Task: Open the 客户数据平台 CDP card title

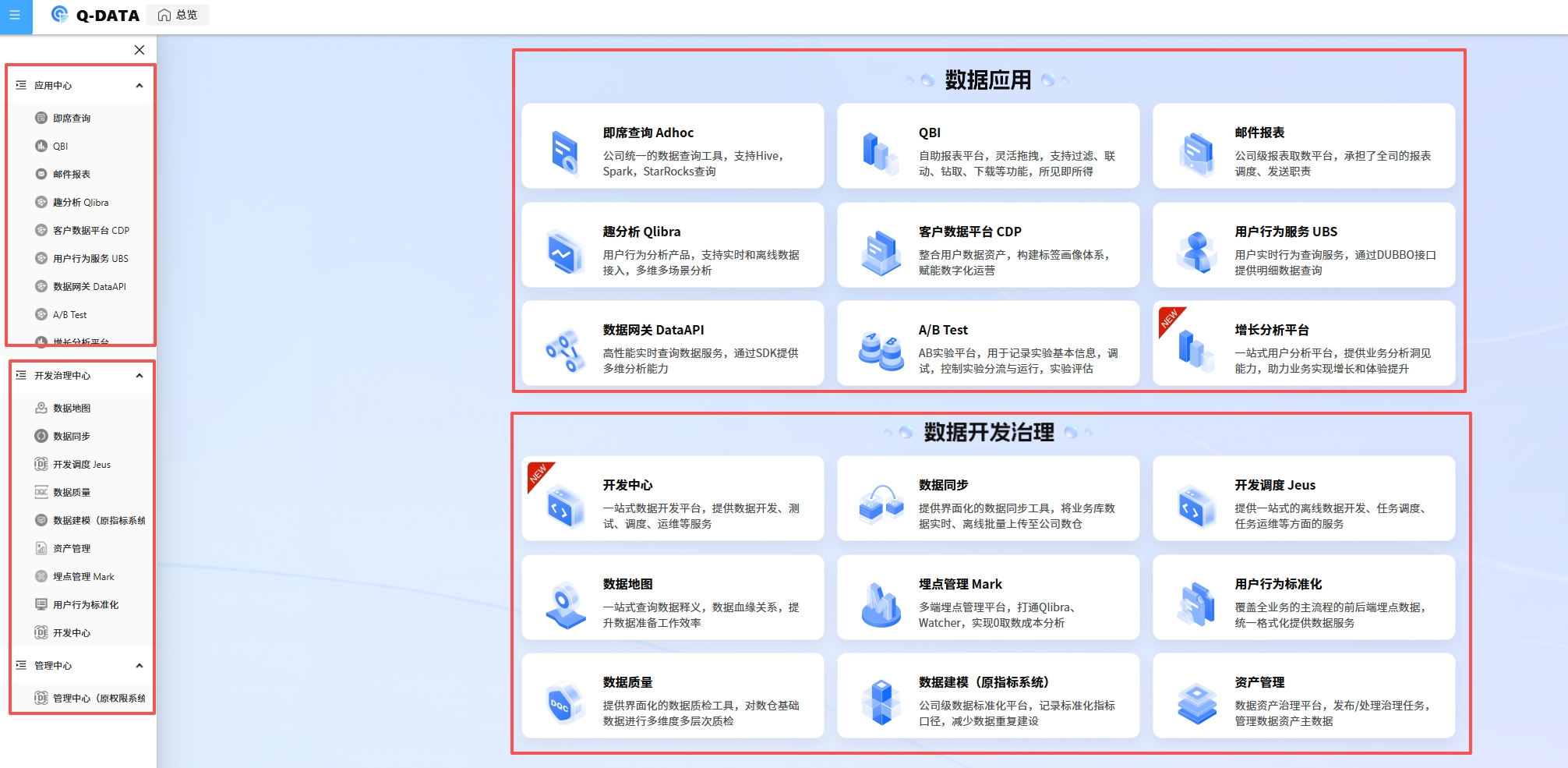Action: point(969,232)
